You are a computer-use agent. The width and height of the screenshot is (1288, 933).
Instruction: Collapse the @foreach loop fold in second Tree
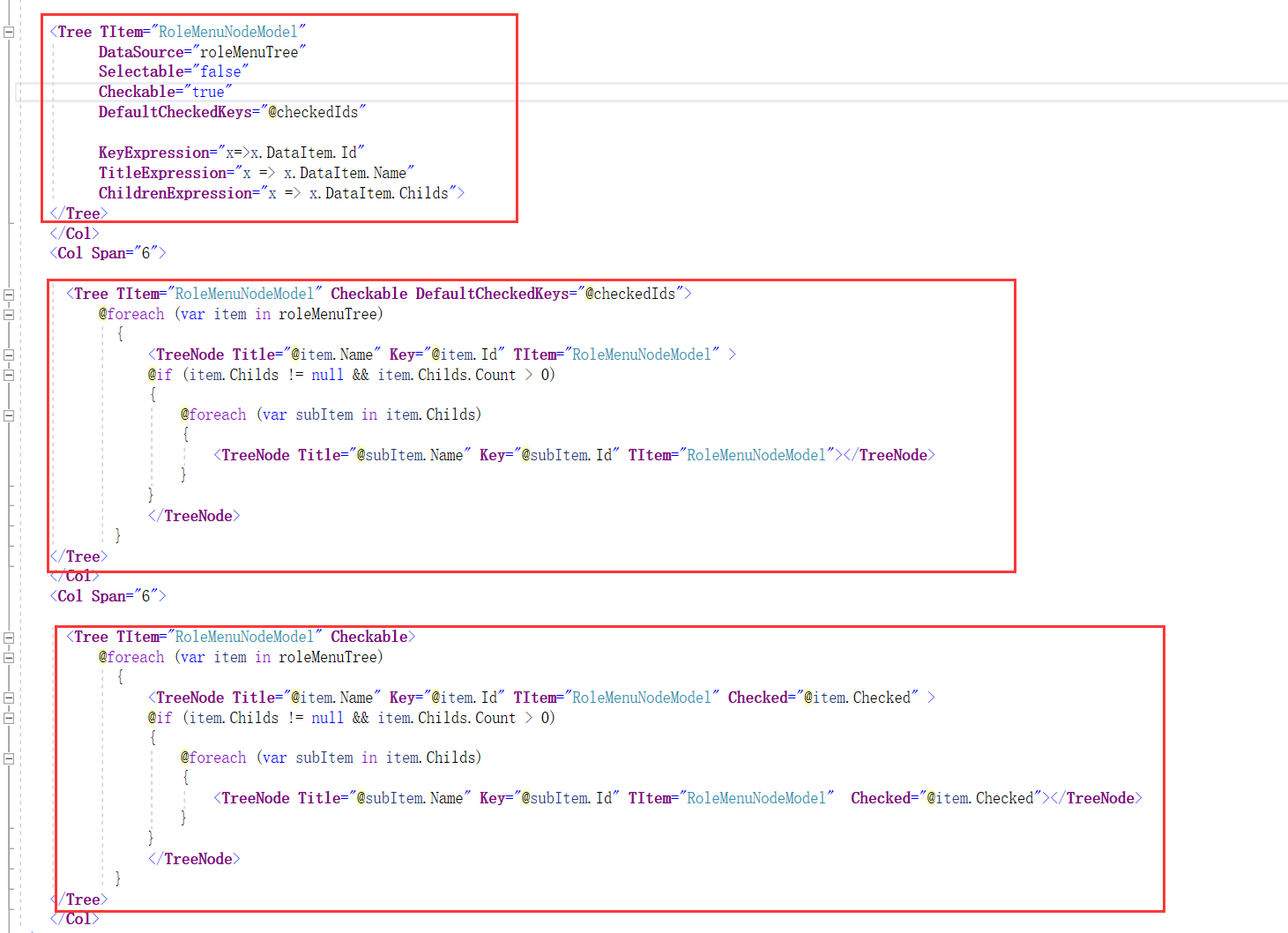click(x=7, y=313)
